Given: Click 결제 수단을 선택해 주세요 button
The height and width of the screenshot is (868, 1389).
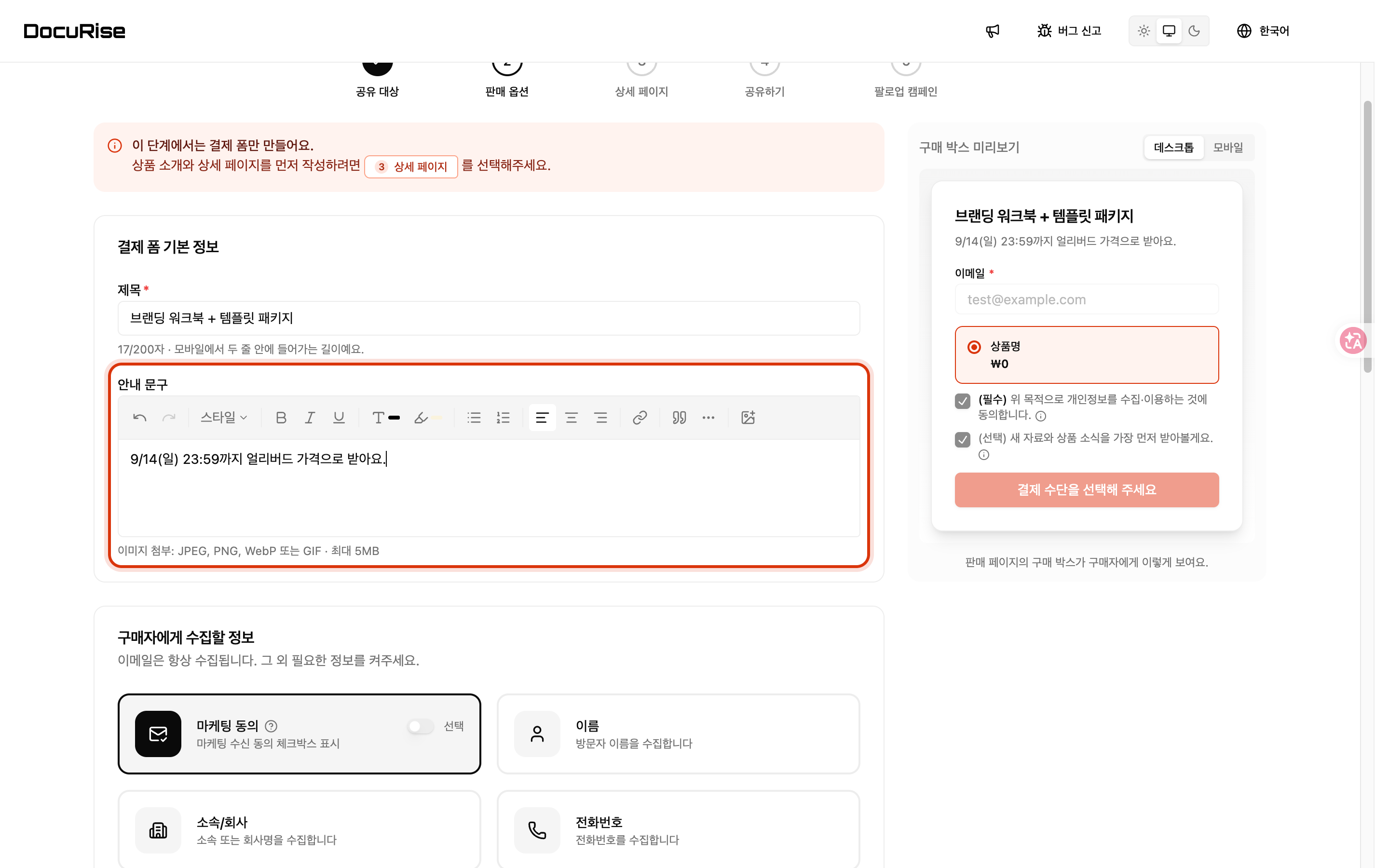Looking at the screenshot, I should 1087,489.
